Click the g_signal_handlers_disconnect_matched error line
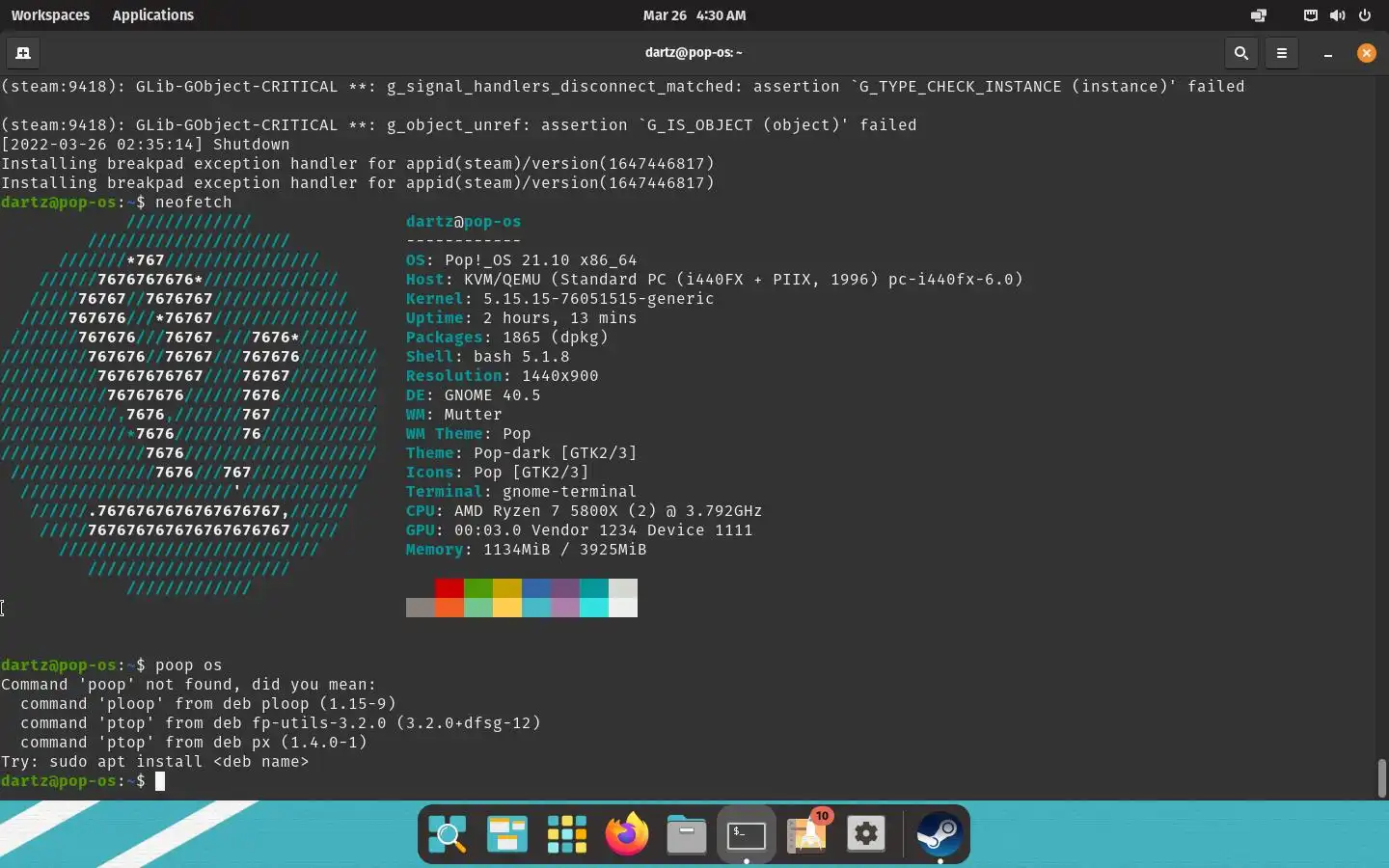The image size is (1389, 868). [623, 87]
